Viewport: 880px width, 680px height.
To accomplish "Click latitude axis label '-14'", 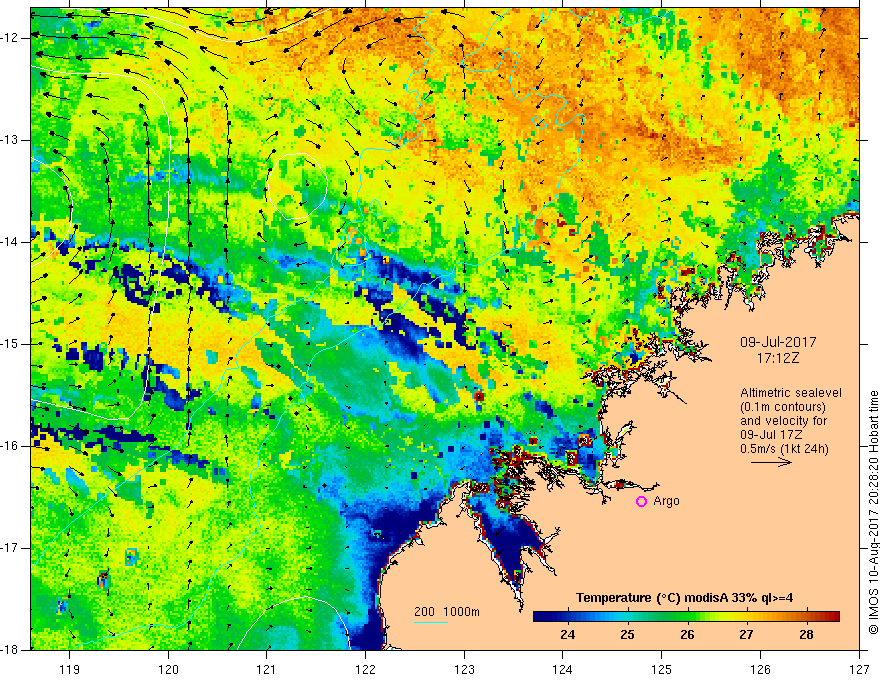I will 10,242.
